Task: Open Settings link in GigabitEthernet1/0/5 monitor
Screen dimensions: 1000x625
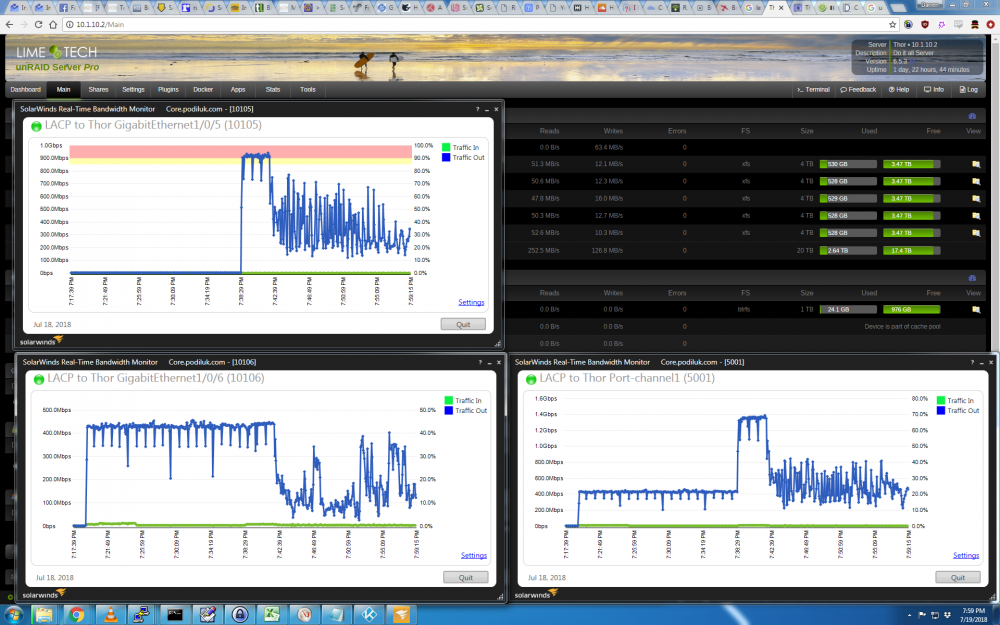Action: (471, 302)
